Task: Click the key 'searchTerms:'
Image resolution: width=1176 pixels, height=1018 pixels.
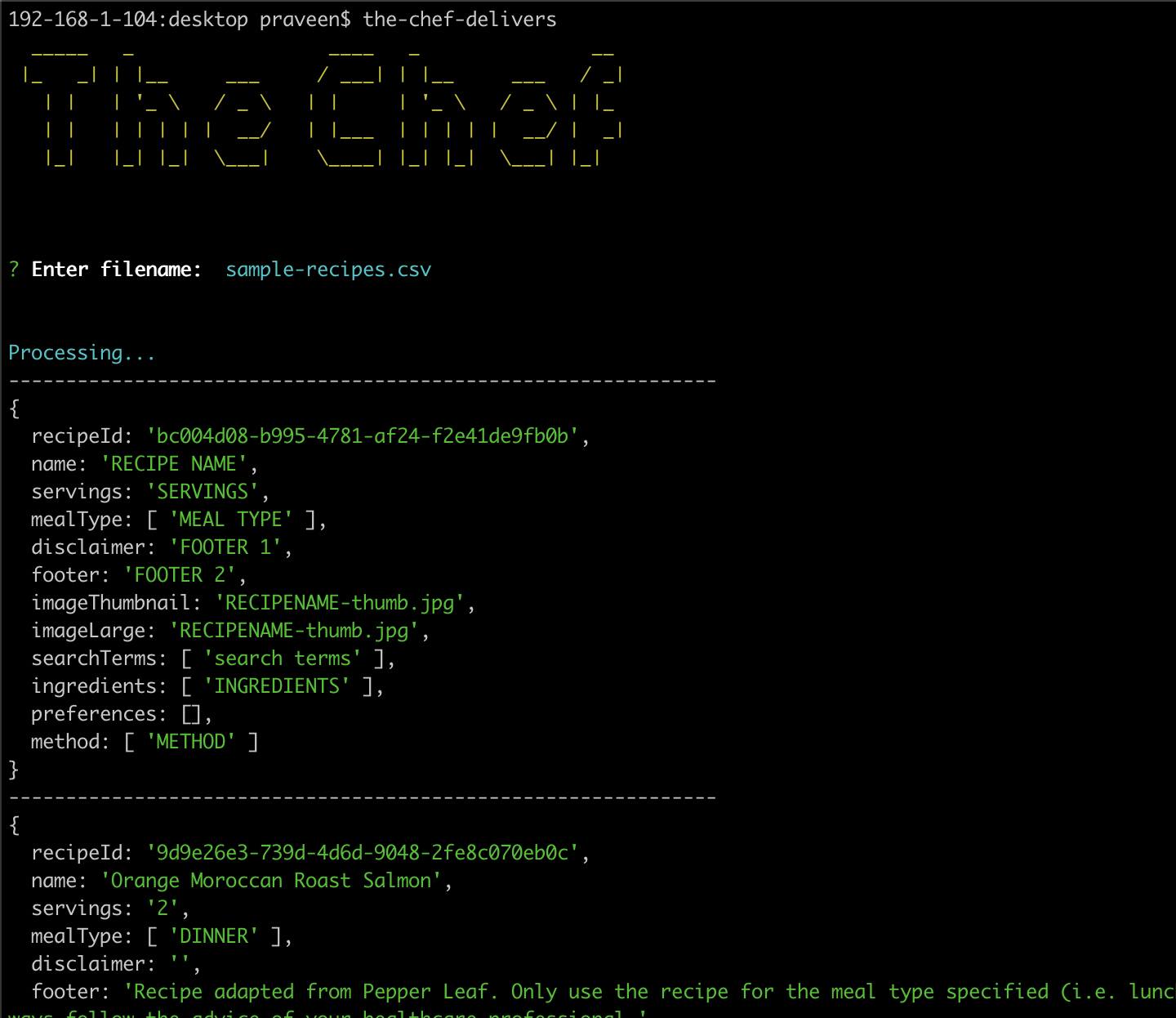Action: [x=99, y=659]
